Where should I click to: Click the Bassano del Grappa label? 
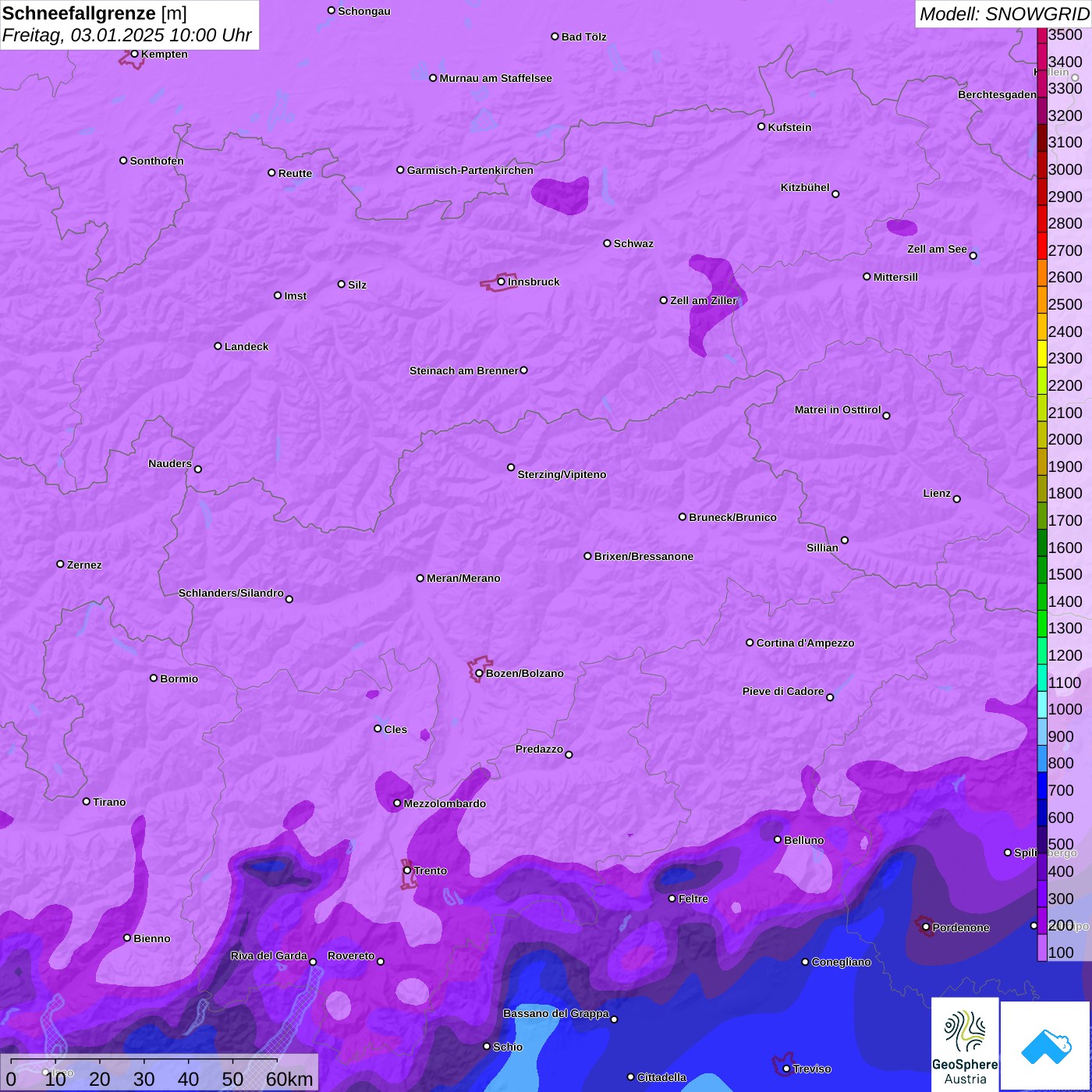pyautogui.click(x=556, y=1013)
